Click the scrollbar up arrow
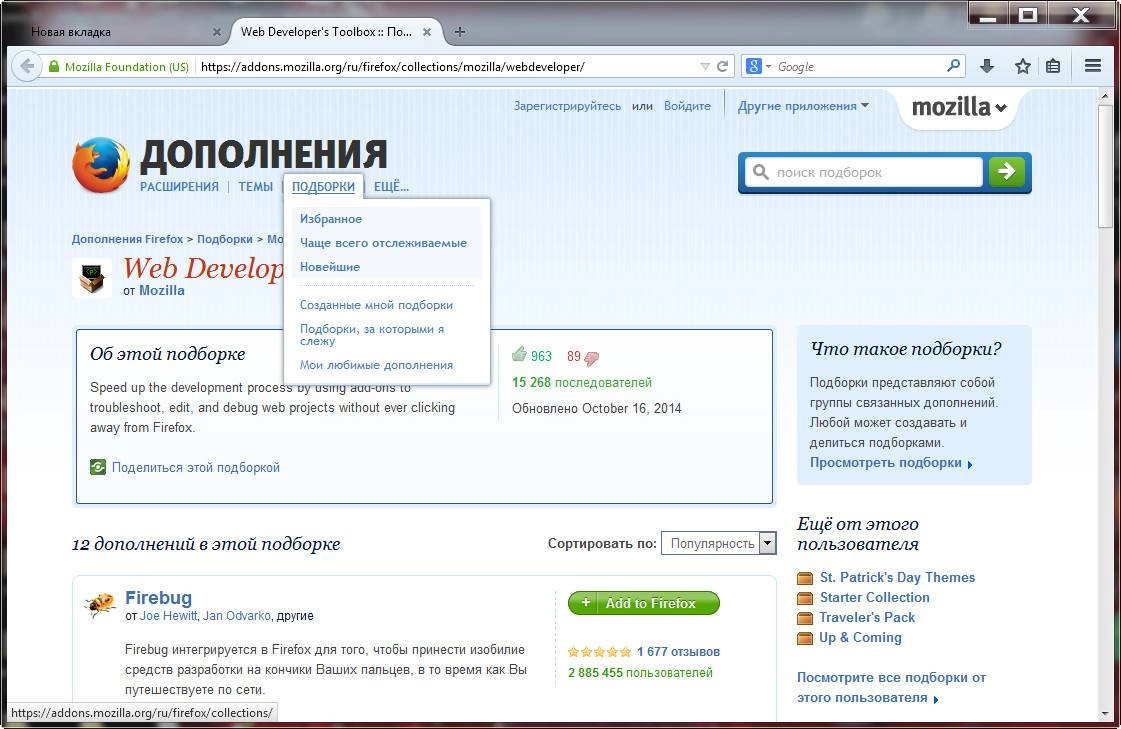Screen dimensions: 1121x729 [x=1106, y=96]
